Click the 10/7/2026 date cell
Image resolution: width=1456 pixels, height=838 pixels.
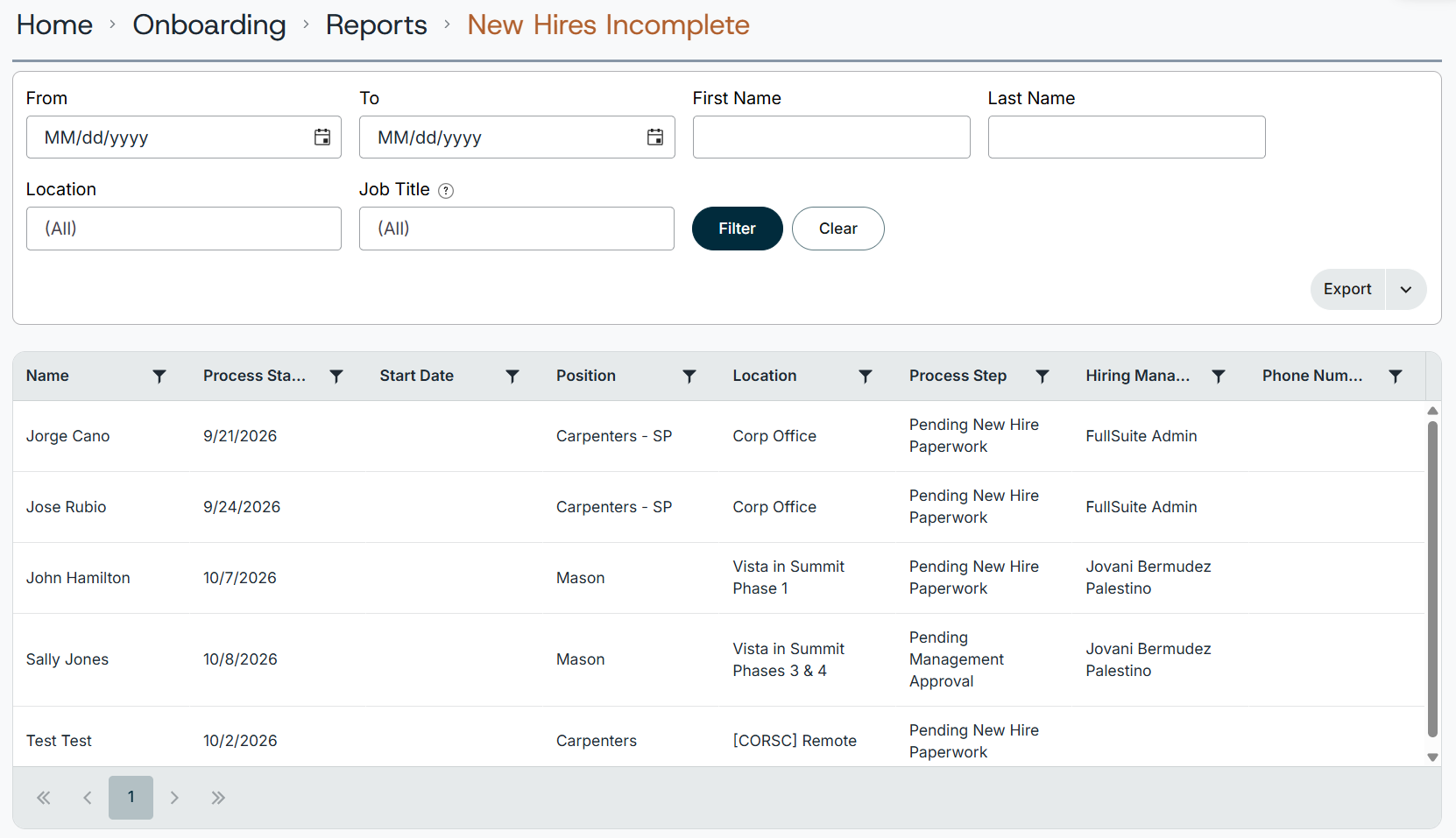(x=240, y=578)
